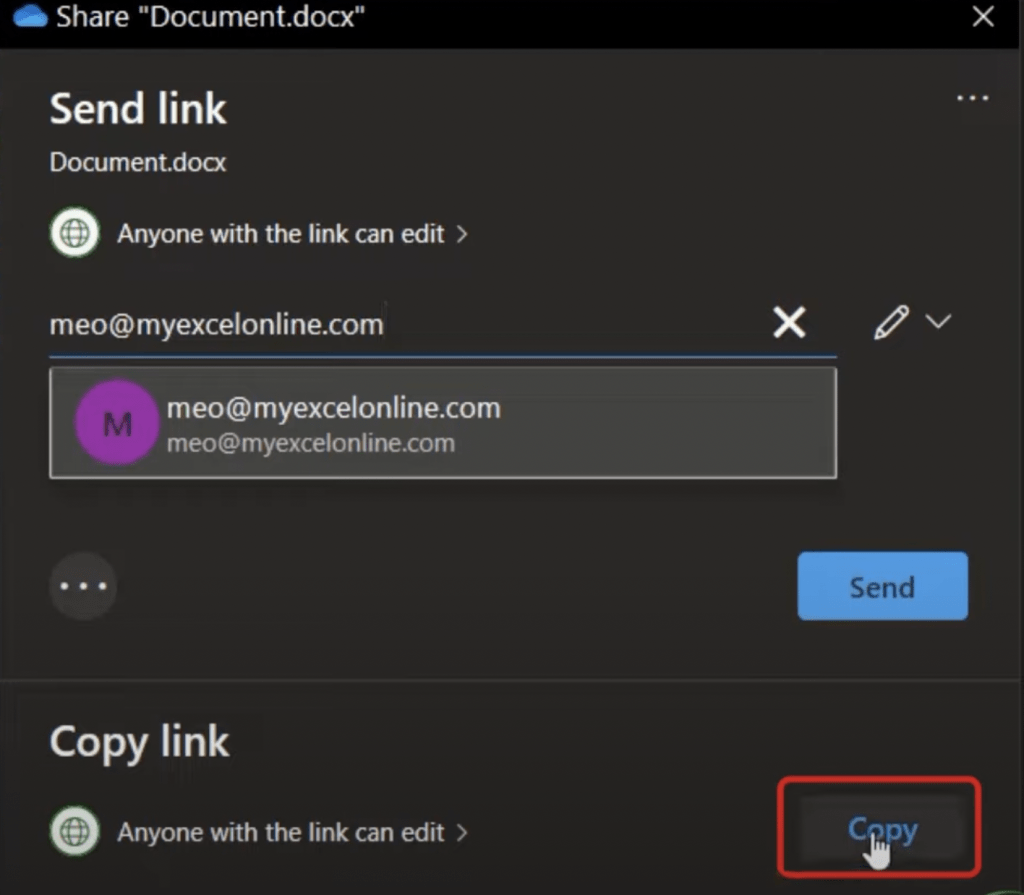Select the meo@myexcelonline.com suggestion
1024x895 pixels.
pyautogui.click(x=443, y=423)
